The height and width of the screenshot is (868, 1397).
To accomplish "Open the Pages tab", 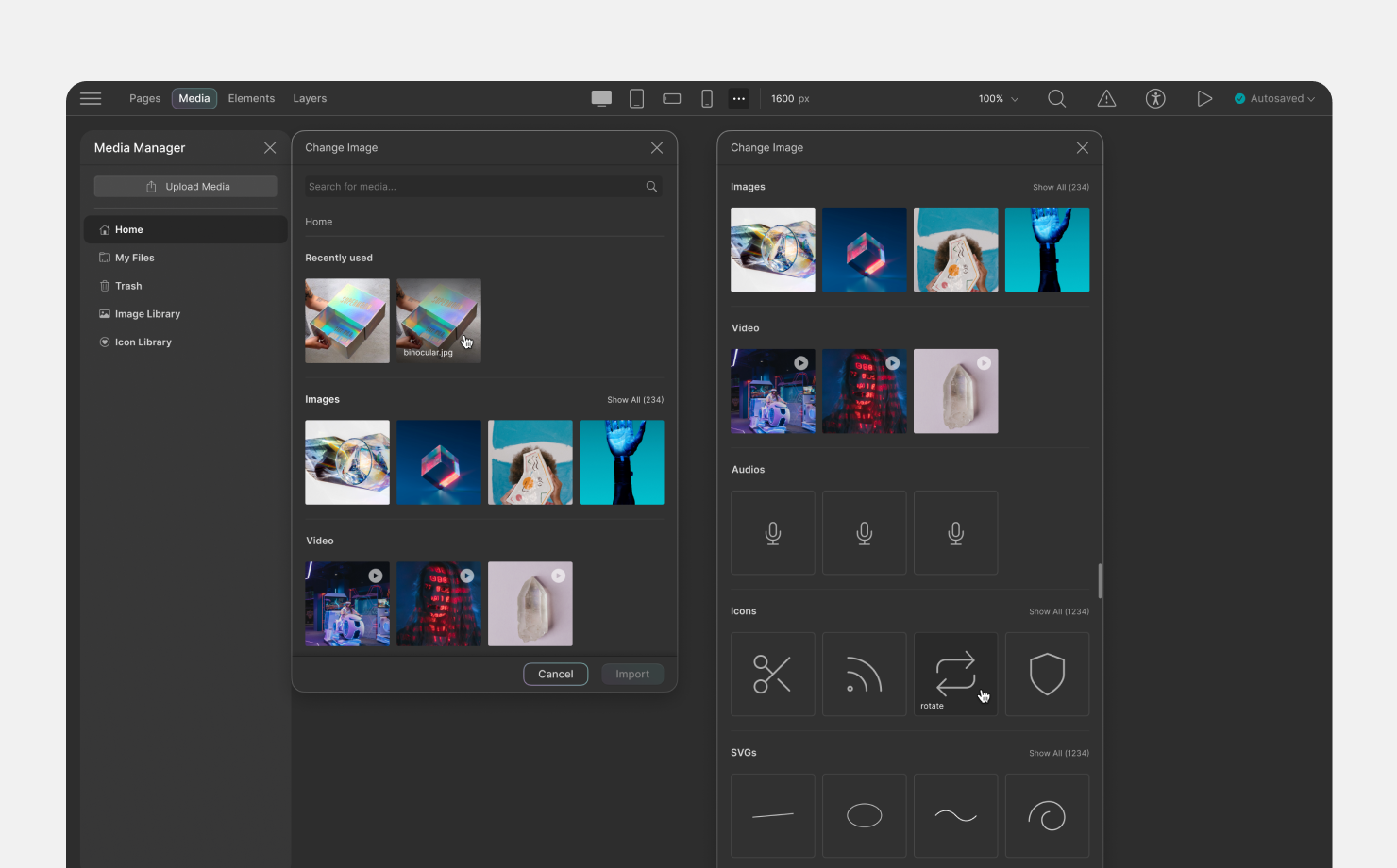I will pos(144,98).
